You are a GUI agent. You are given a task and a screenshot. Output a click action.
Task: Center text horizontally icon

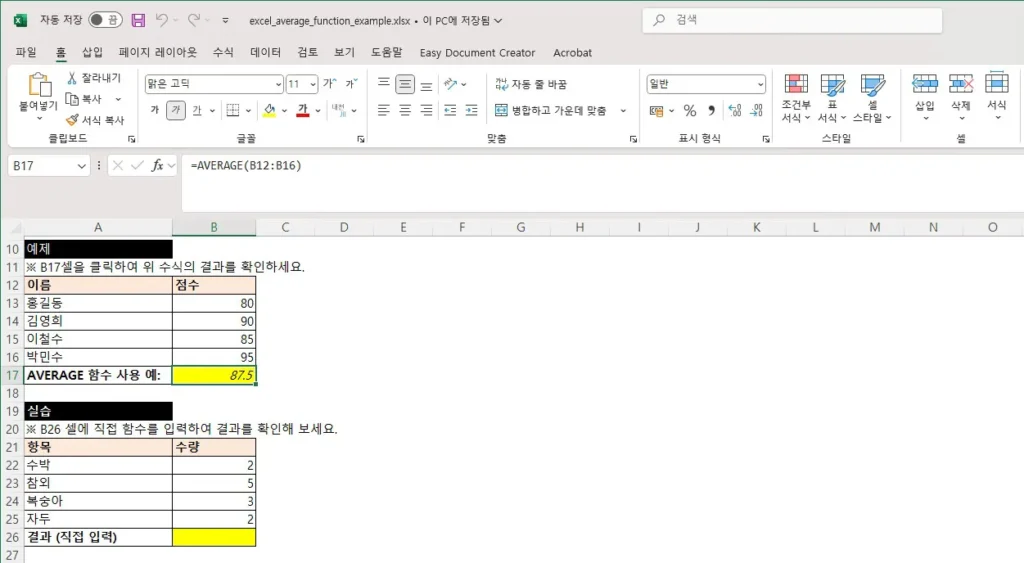405,110
